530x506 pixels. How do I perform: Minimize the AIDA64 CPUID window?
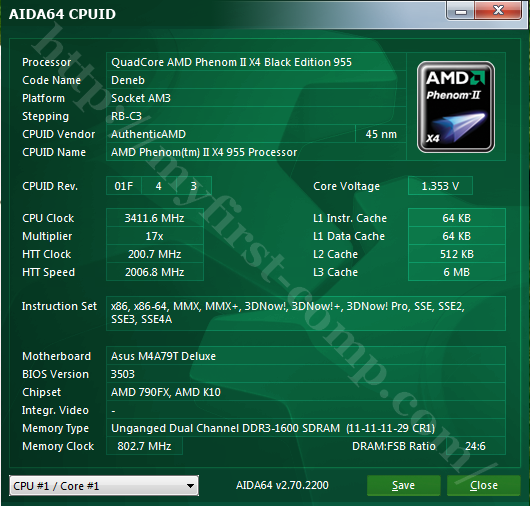[x=461, y=11]
